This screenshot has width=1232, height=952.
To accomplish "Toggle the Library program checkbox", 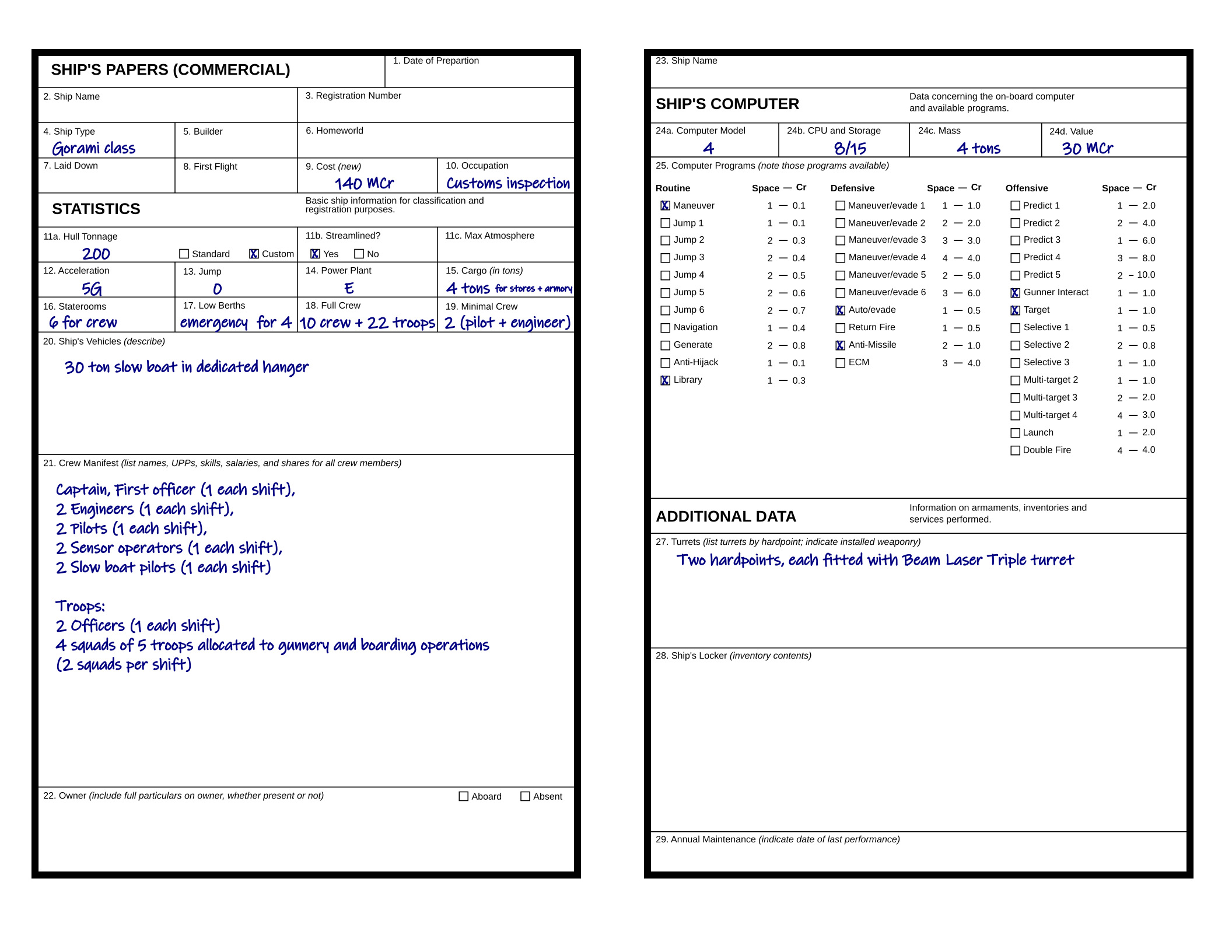I will pos(665,380).
